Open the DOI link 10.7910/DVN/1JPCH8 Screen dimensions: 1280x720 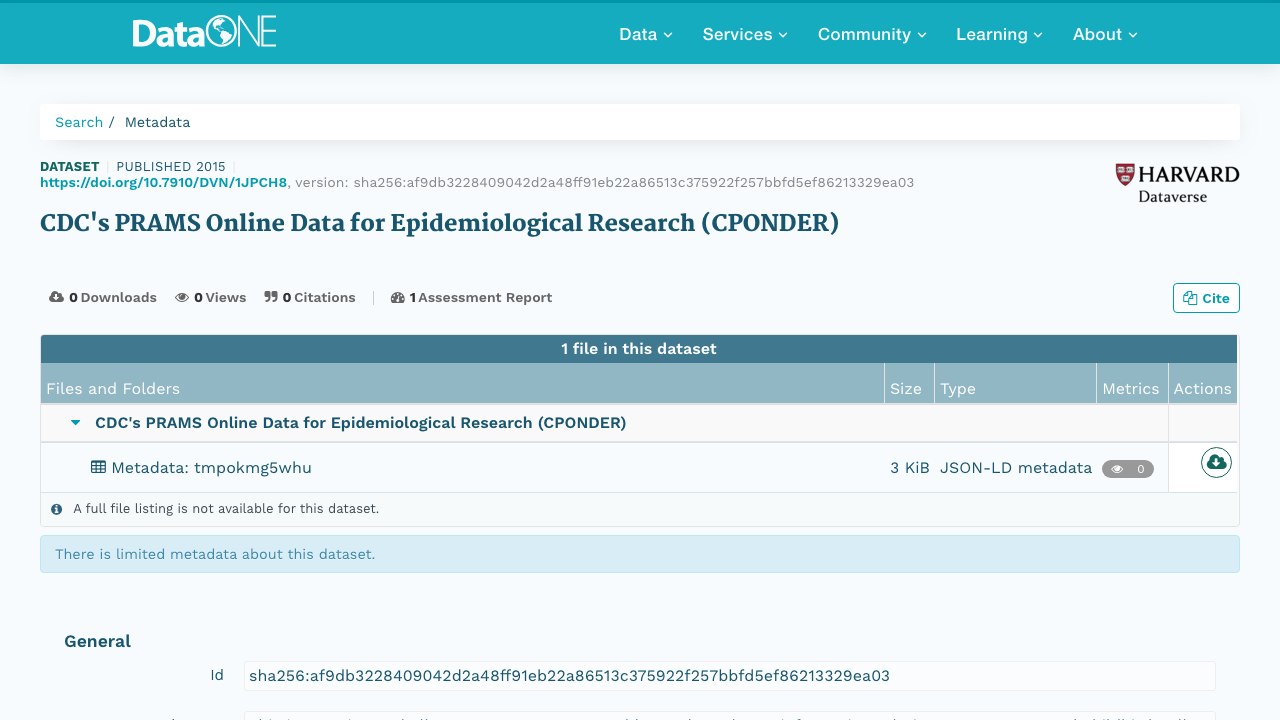tap(164, 182)
